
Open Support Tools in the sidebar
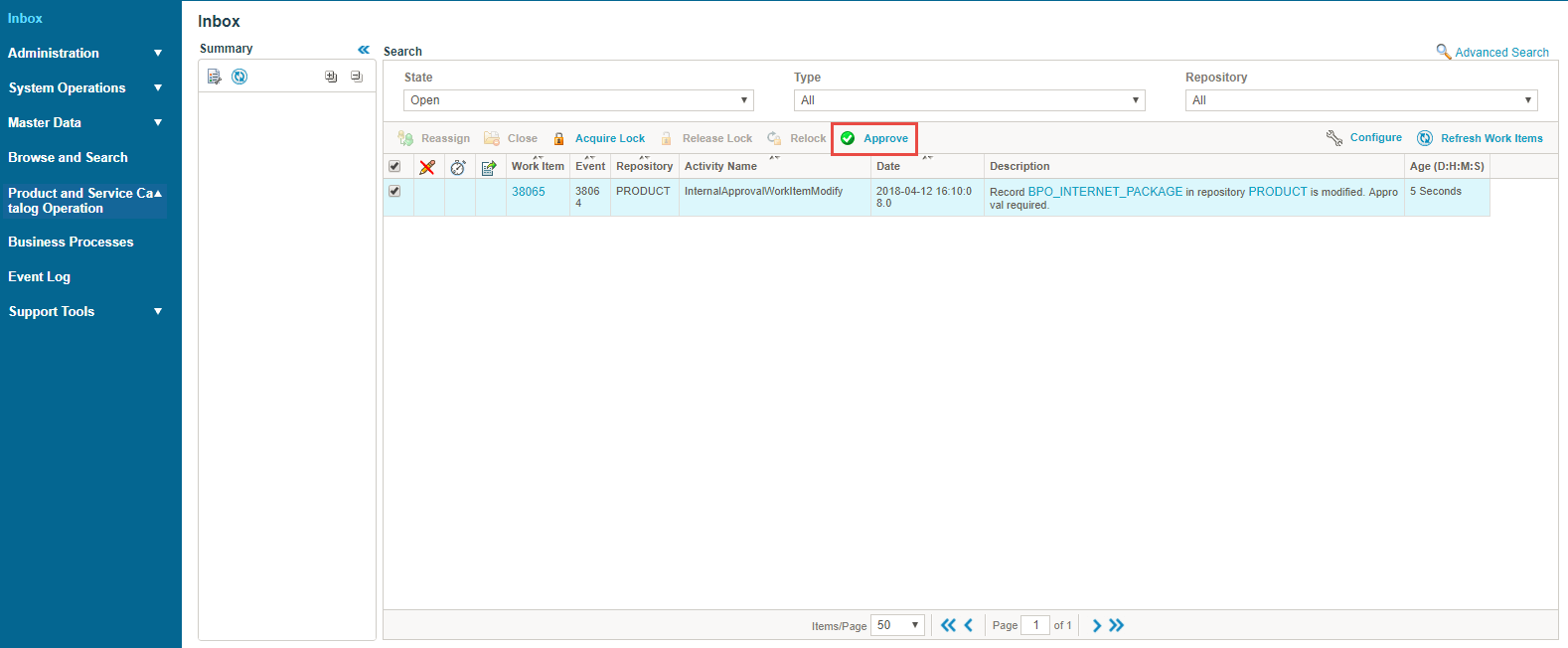point(52,311)
